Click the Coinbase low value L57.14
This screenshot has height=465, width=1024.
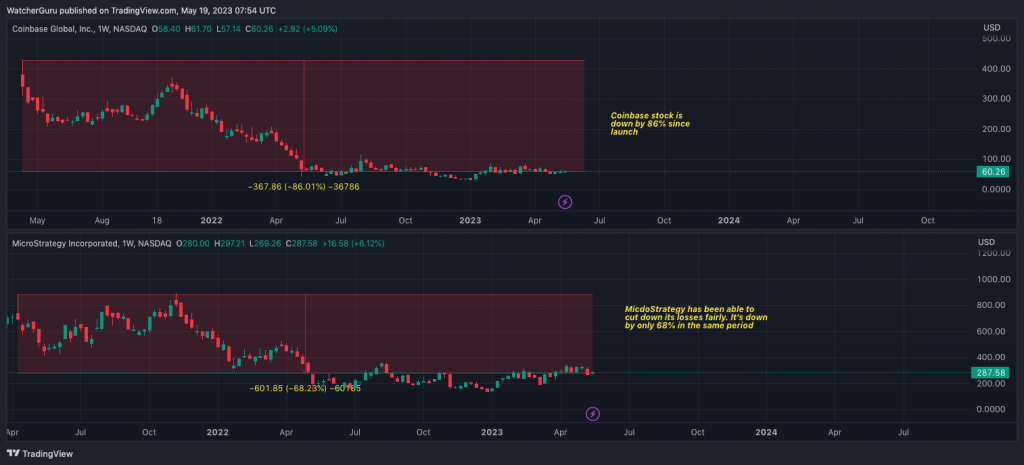point(228,29)
